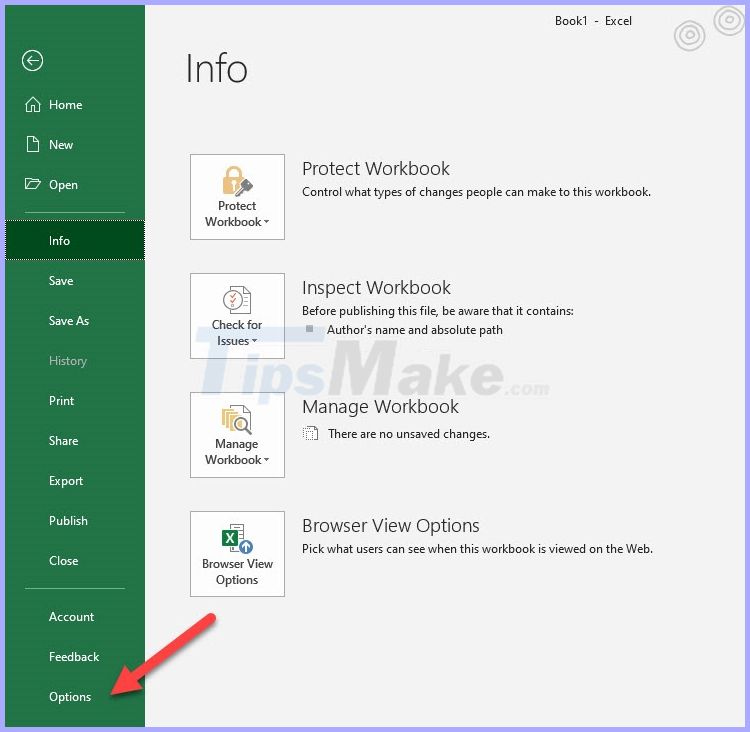750x732 pixels.
Task: Expand the Check for Issues dropdown arrow
Action: [x=255, y=342]
